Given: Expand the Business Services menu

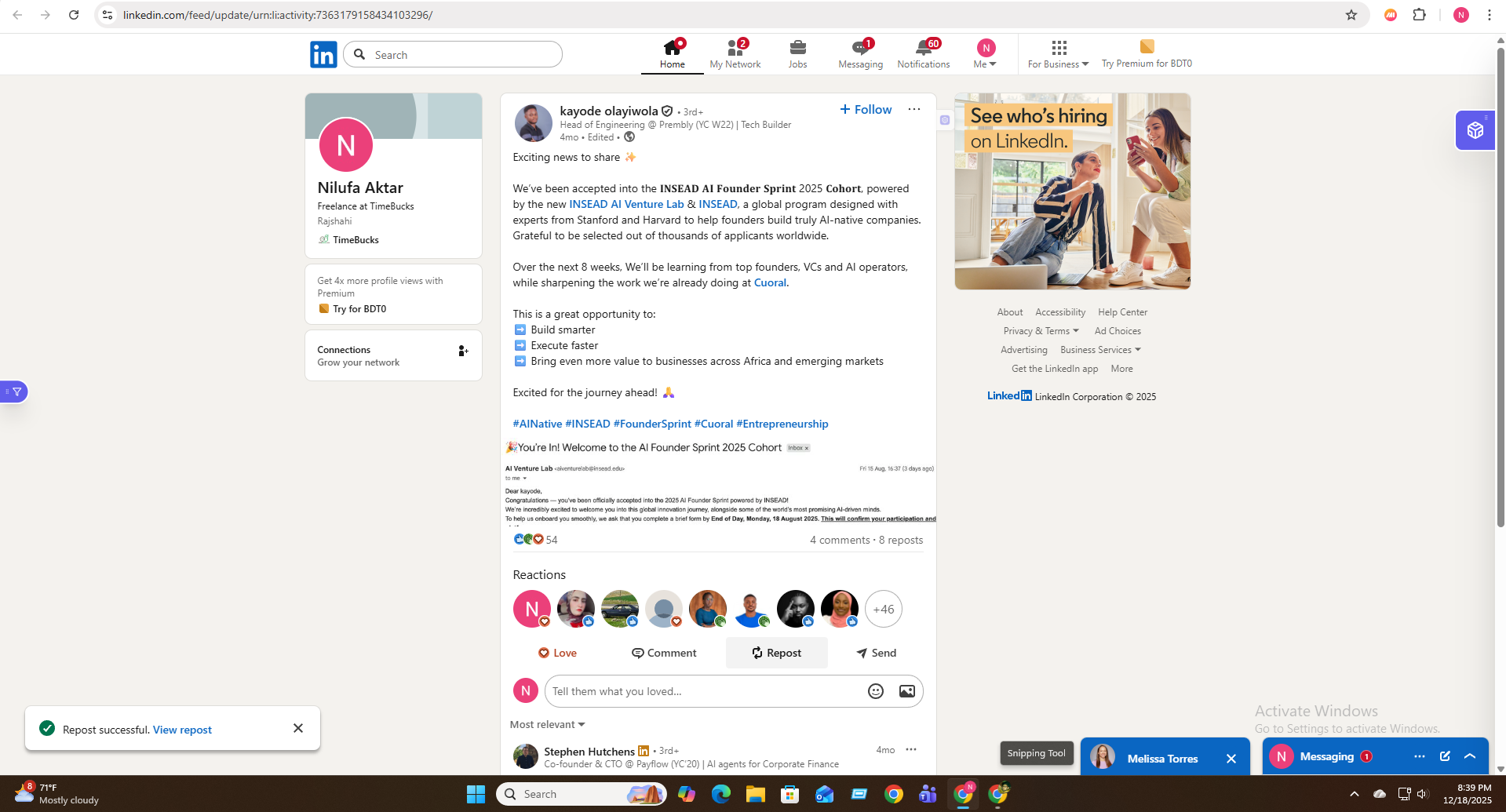Looking at the screenshot, I should tap(1100, 350).
